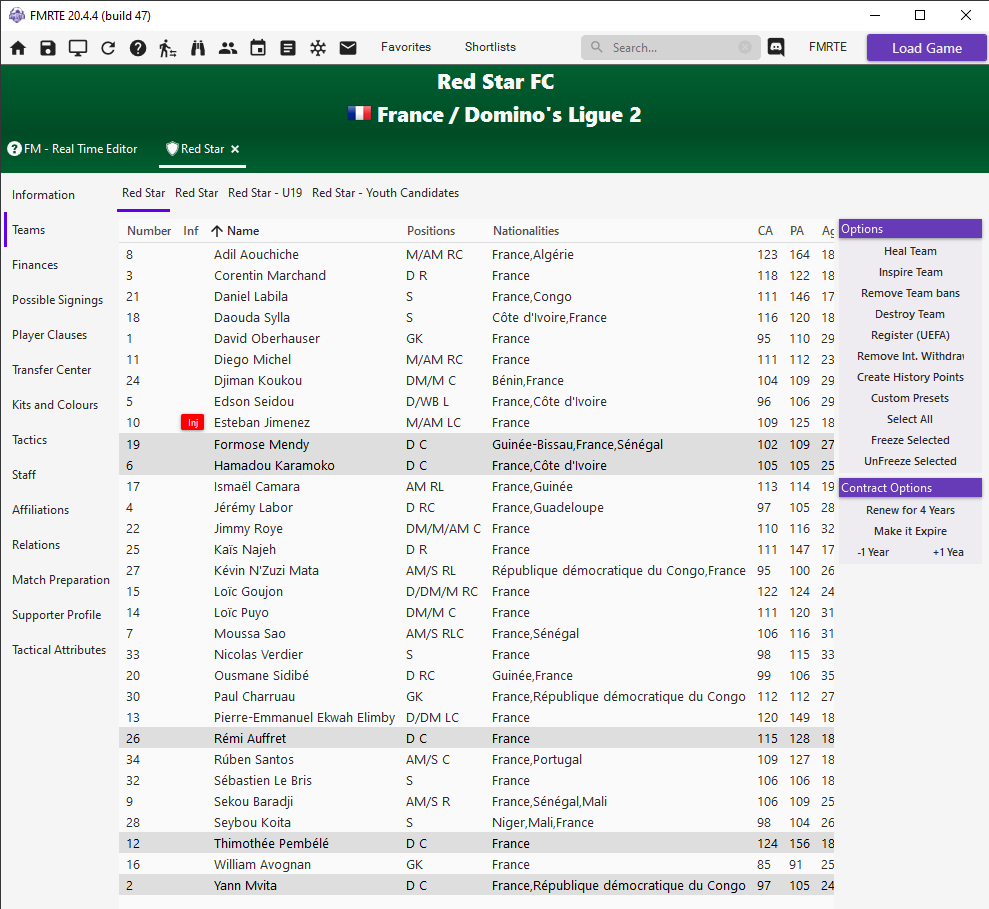Click Register (UEFA) option

tap(910, 335)
